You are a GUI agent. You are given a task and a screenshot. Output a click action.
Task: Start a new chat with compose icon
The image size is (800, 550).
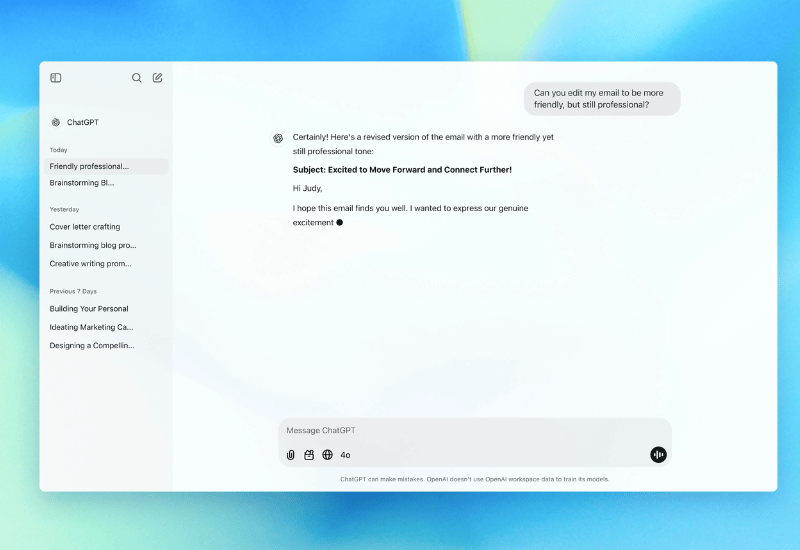pos(158,78)
